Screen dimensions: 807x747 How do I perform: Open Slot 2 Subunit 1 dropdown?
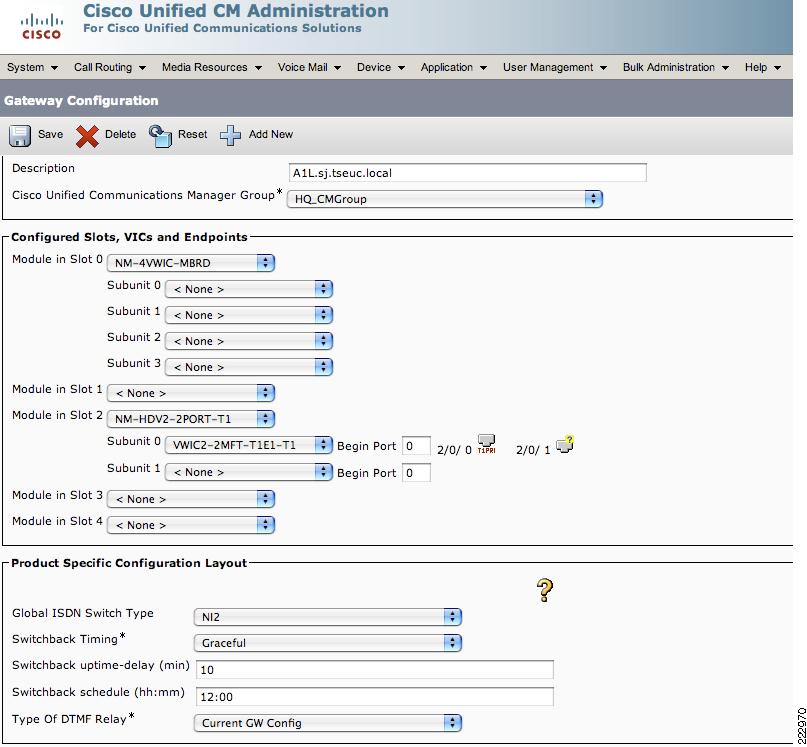249,472
